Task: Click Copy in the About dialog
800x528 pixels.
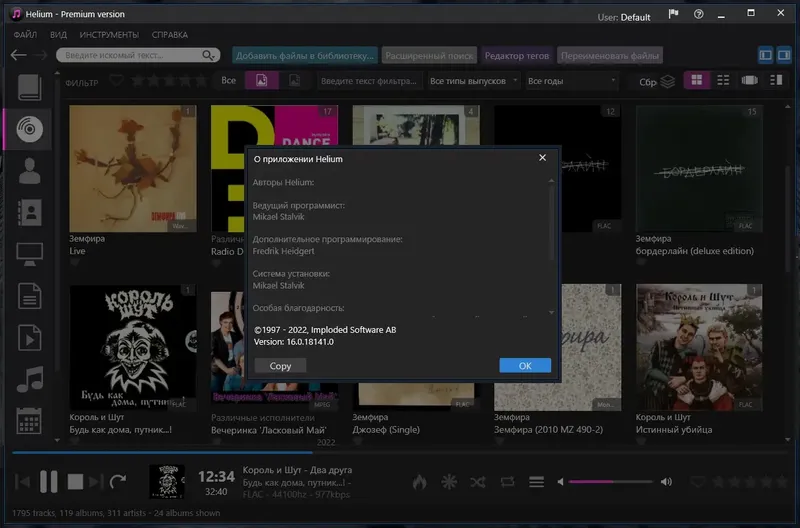Action: pos(280,366)
